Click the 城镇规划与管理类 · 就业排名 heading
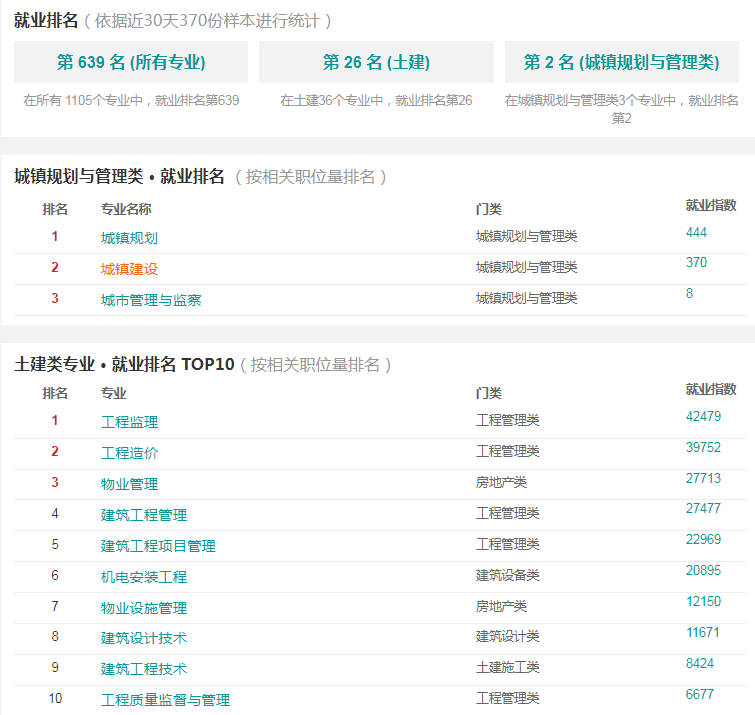This screenshot has height=715, width=755. click(119, 176)
